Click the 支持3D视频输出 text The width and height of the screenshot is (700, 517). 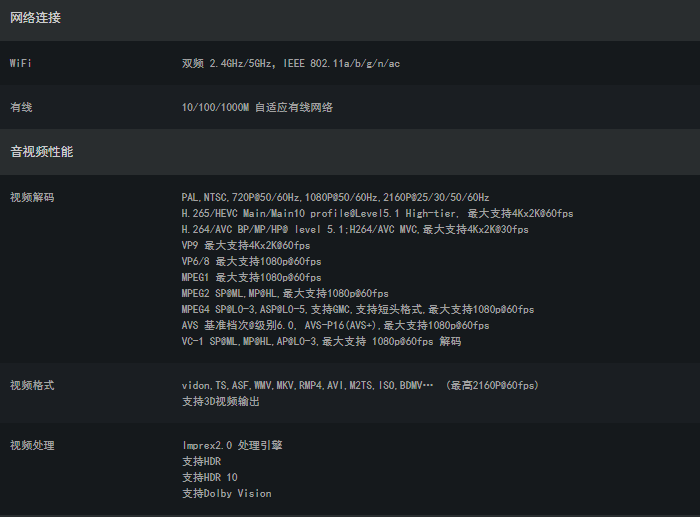(220, 401)
